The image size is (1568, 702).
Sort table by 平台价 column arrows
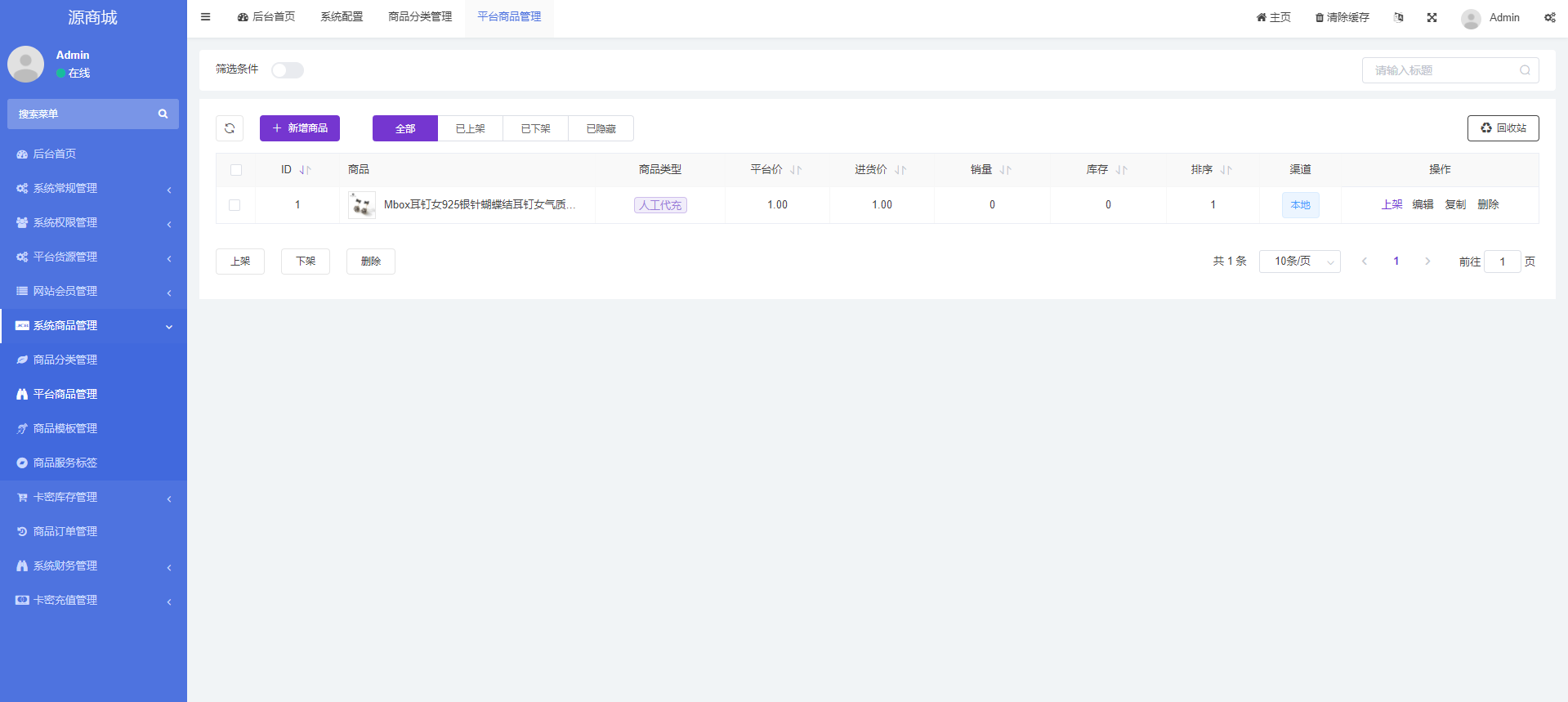(x=796, y=170)
